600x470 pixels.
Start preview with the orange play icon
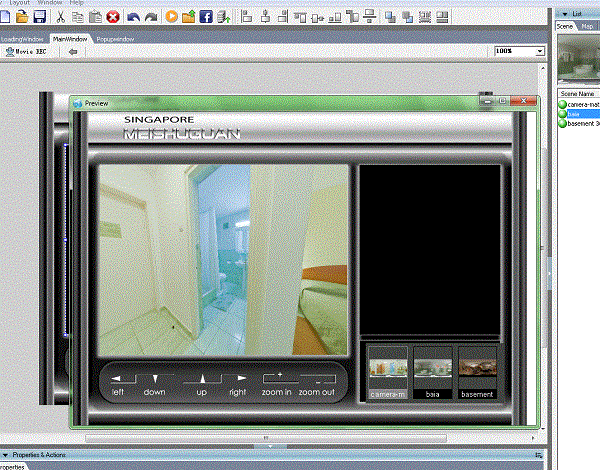click(171, 16)
